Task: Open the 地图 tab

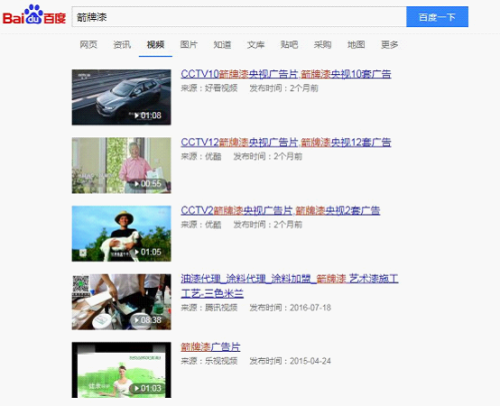Action: tap(356, 45)
